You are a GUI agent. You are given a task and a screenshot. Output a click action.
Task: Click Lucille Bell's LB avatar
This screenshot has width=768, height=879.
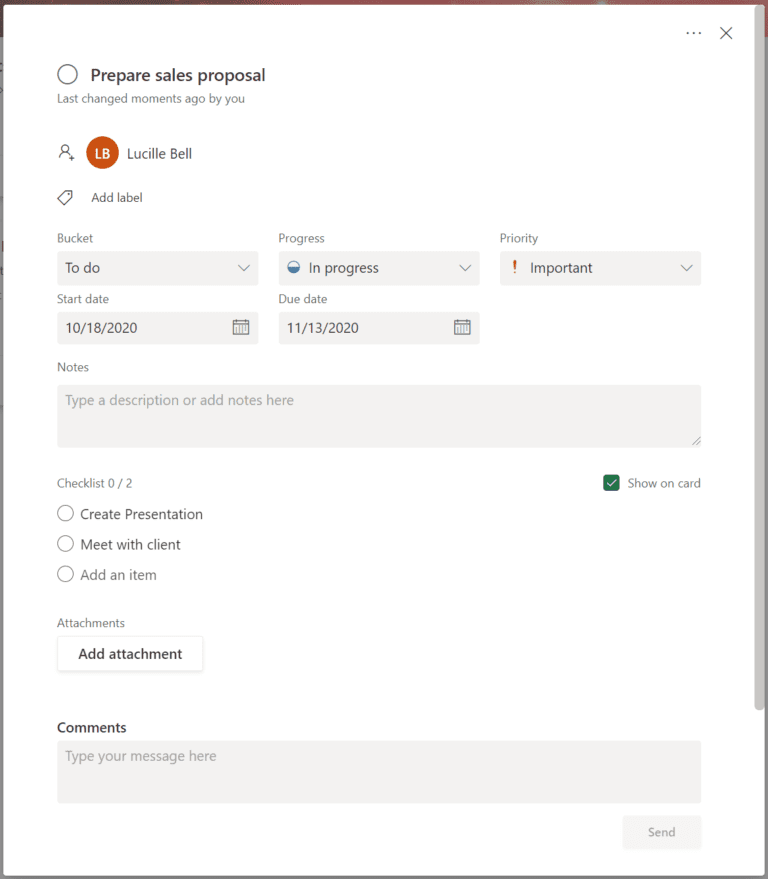point(101,152)
